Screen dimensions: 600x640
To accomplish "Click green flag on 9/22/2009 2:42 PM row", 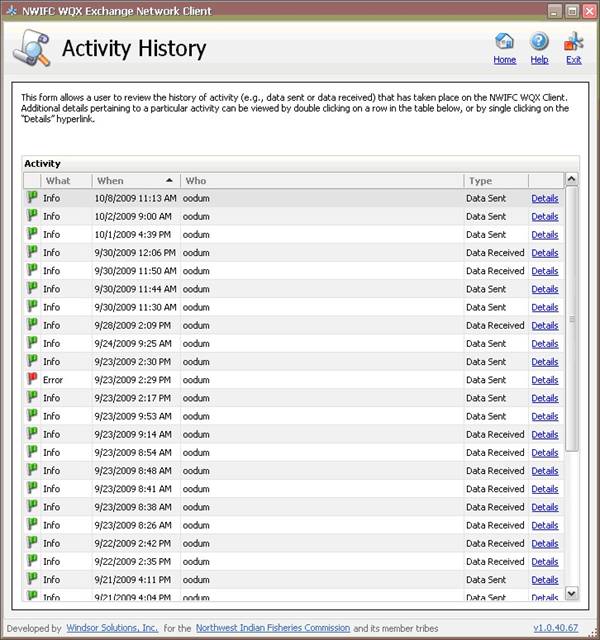I will click(x=32, y=543).
